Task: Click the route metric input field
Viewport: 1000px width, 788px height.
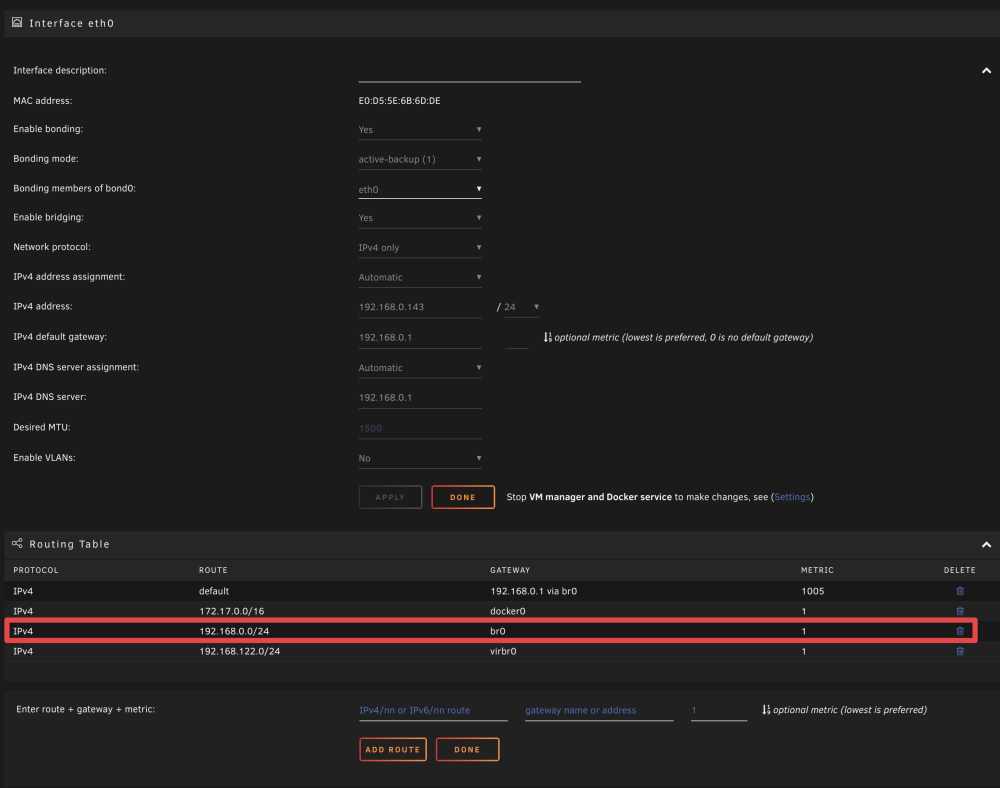Action: tap(719, 710)
